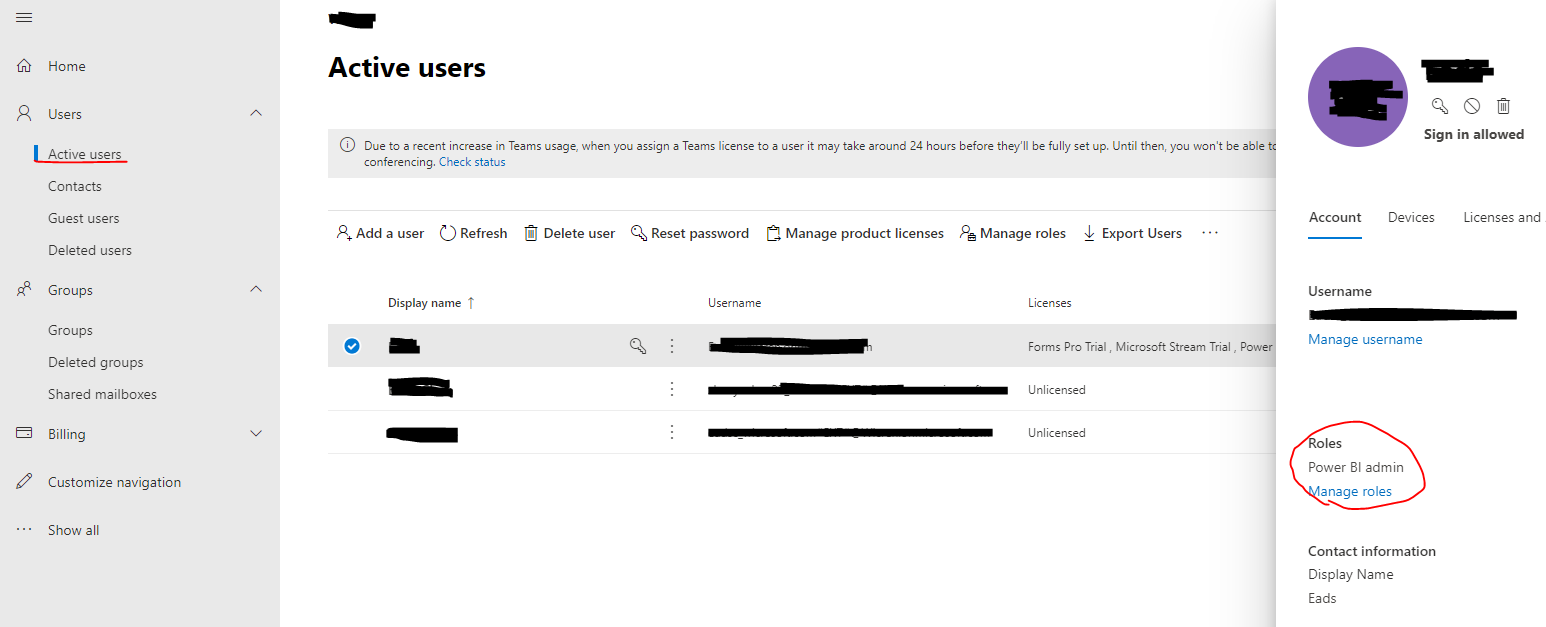Click Manage roles link in details panel
This screenshot has height=627, width=1546.
point(1350,491)
